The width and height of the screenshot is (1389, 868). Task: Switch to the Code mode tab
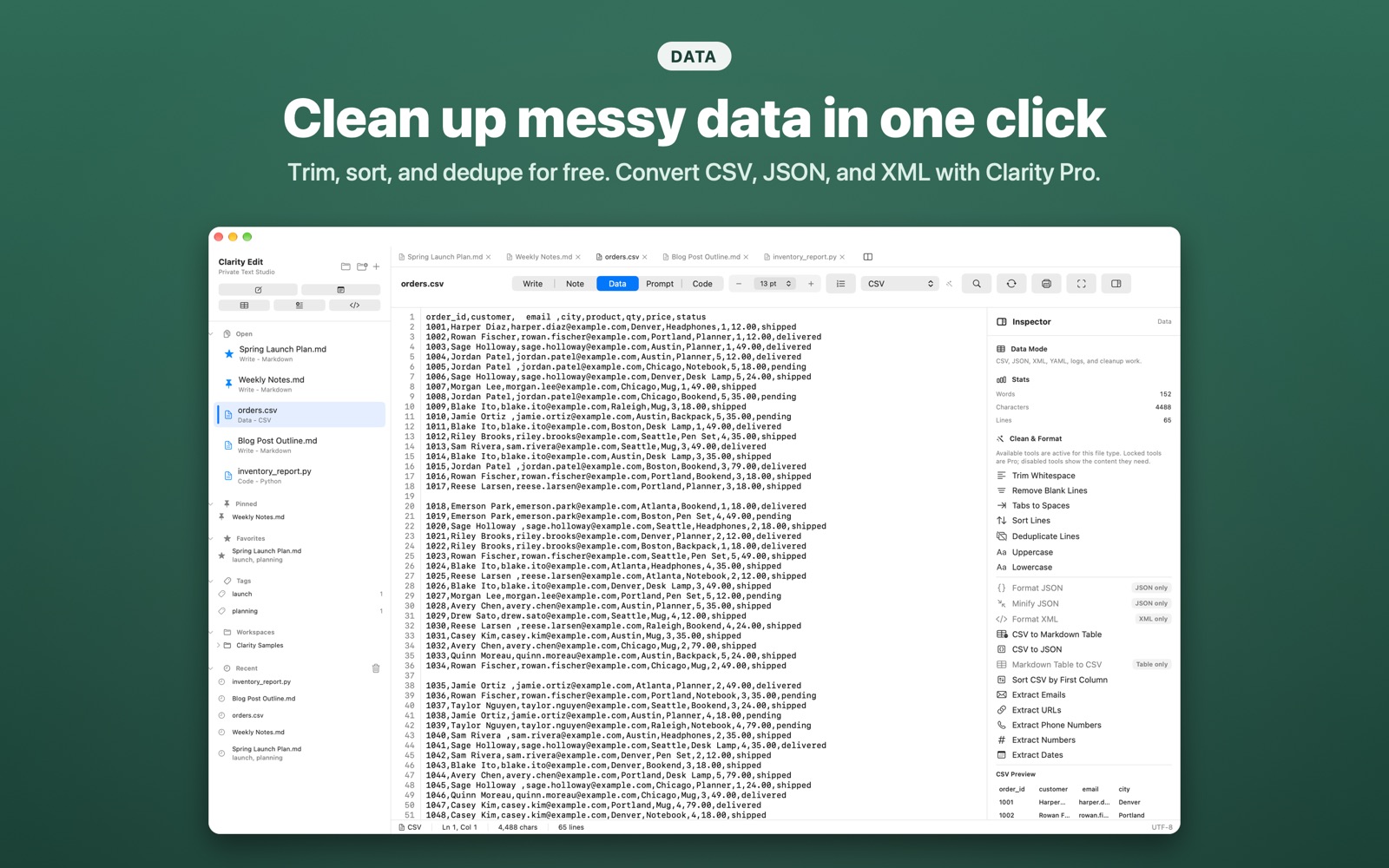702,284
